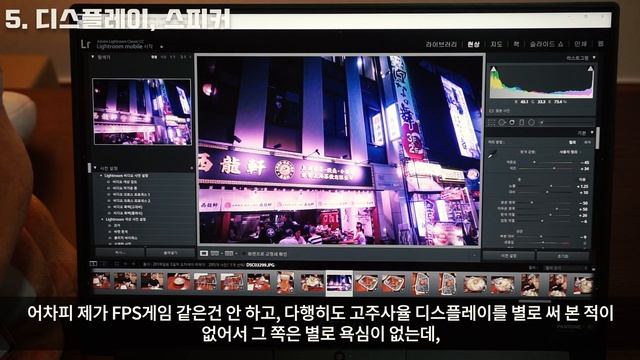Click the Reset button in right panel
Image resolution: width=640 pixels, height=360 pixels.
click(562, 256)
